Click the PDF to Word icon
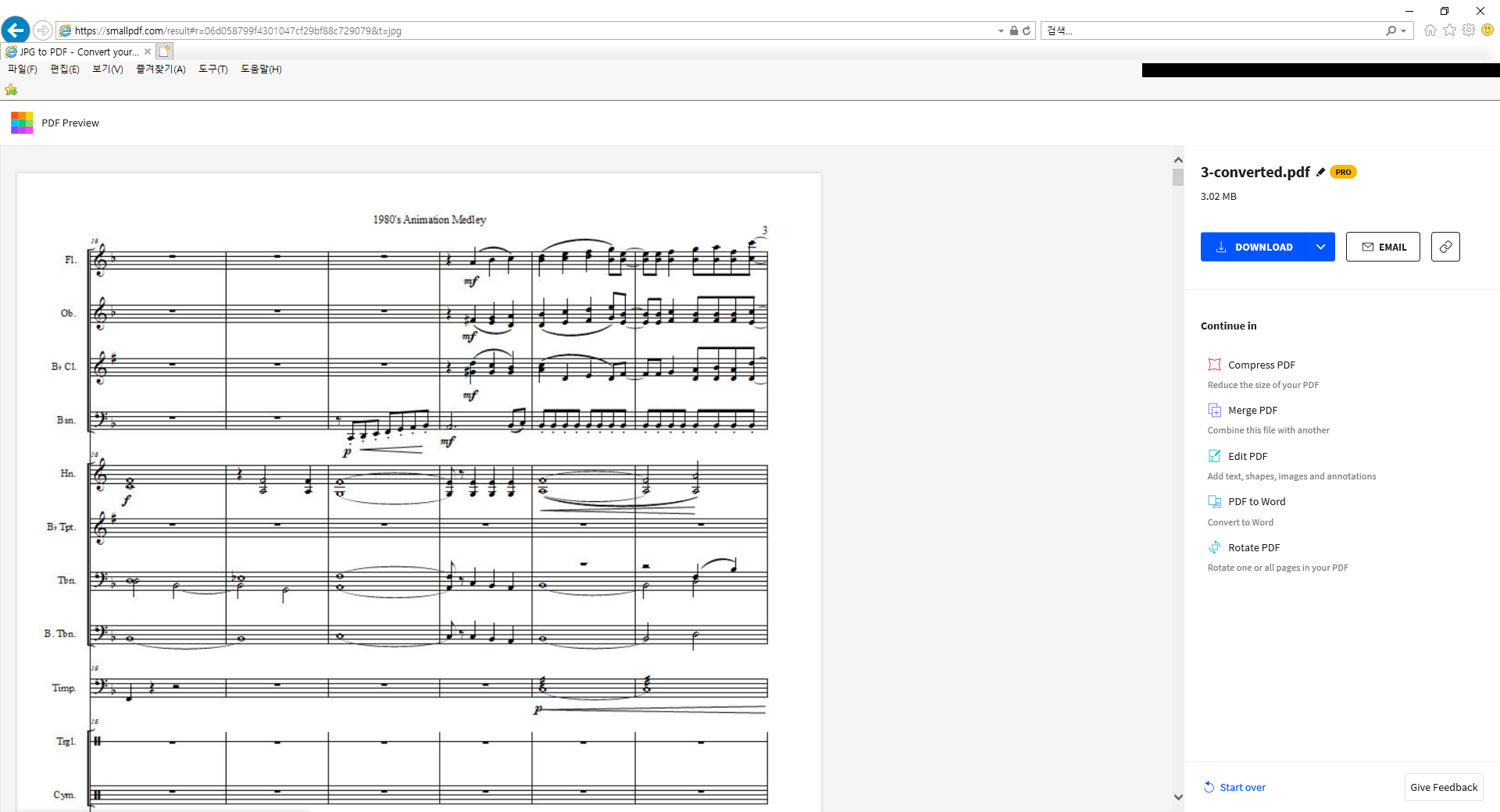This screenshot has width=1500, height=812. point(1214,501)
